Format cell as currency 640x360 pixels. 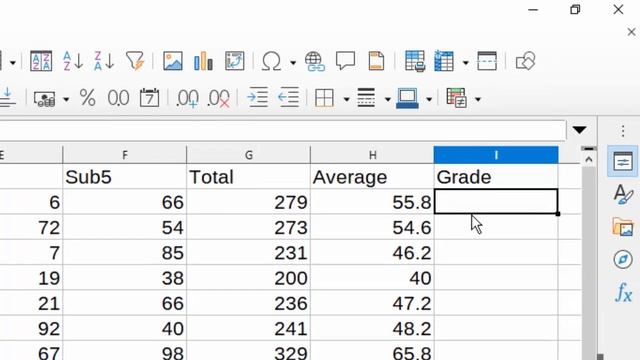44,98
